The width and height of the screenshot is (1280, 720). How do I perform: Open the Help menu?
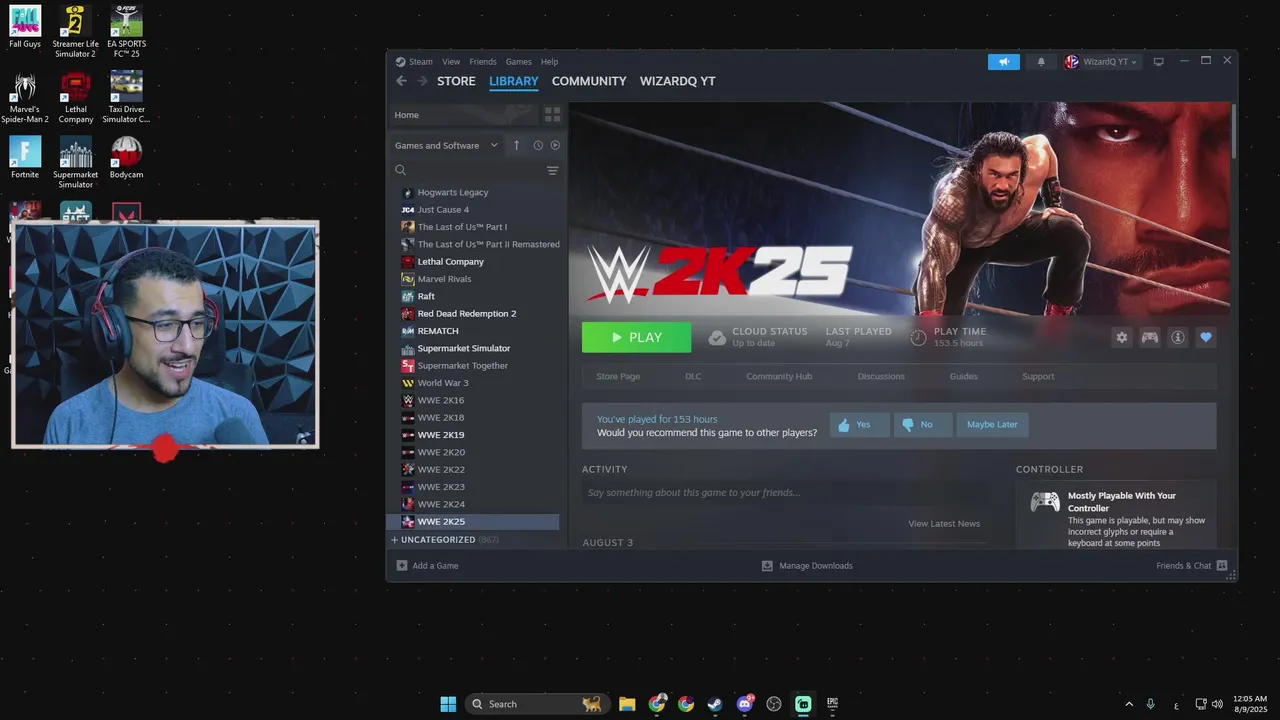550,62
